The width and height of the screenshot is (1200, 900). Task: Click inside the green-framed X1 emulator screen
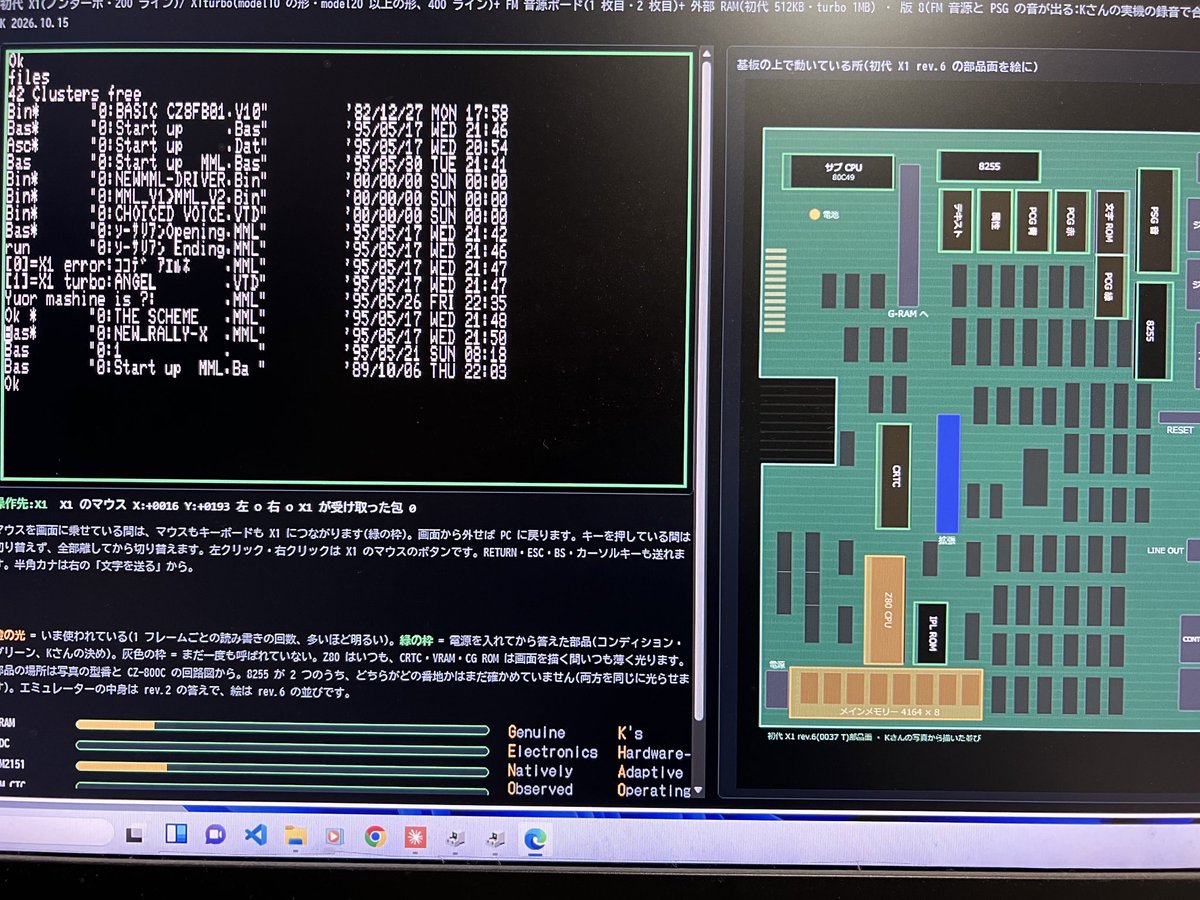[x=346, y=269]
